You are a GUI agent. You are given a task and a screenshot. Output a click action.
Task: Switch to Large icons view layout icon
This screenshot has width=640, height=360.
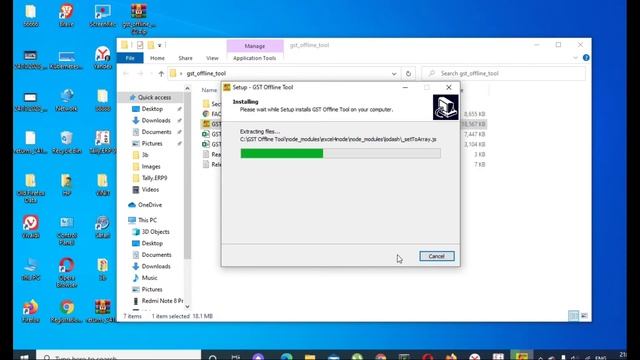pos(584,316)
